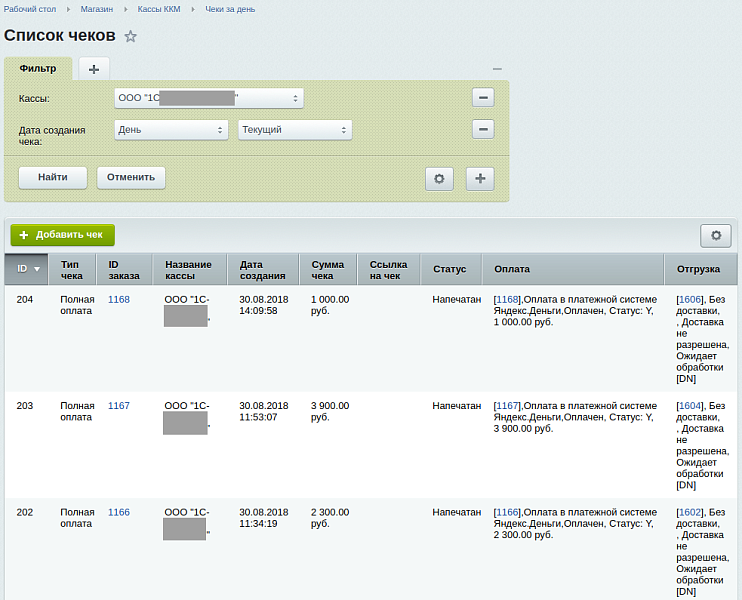Add a new filter tab with plus
This screenshot has height=600, width=742.
[94, 69]
